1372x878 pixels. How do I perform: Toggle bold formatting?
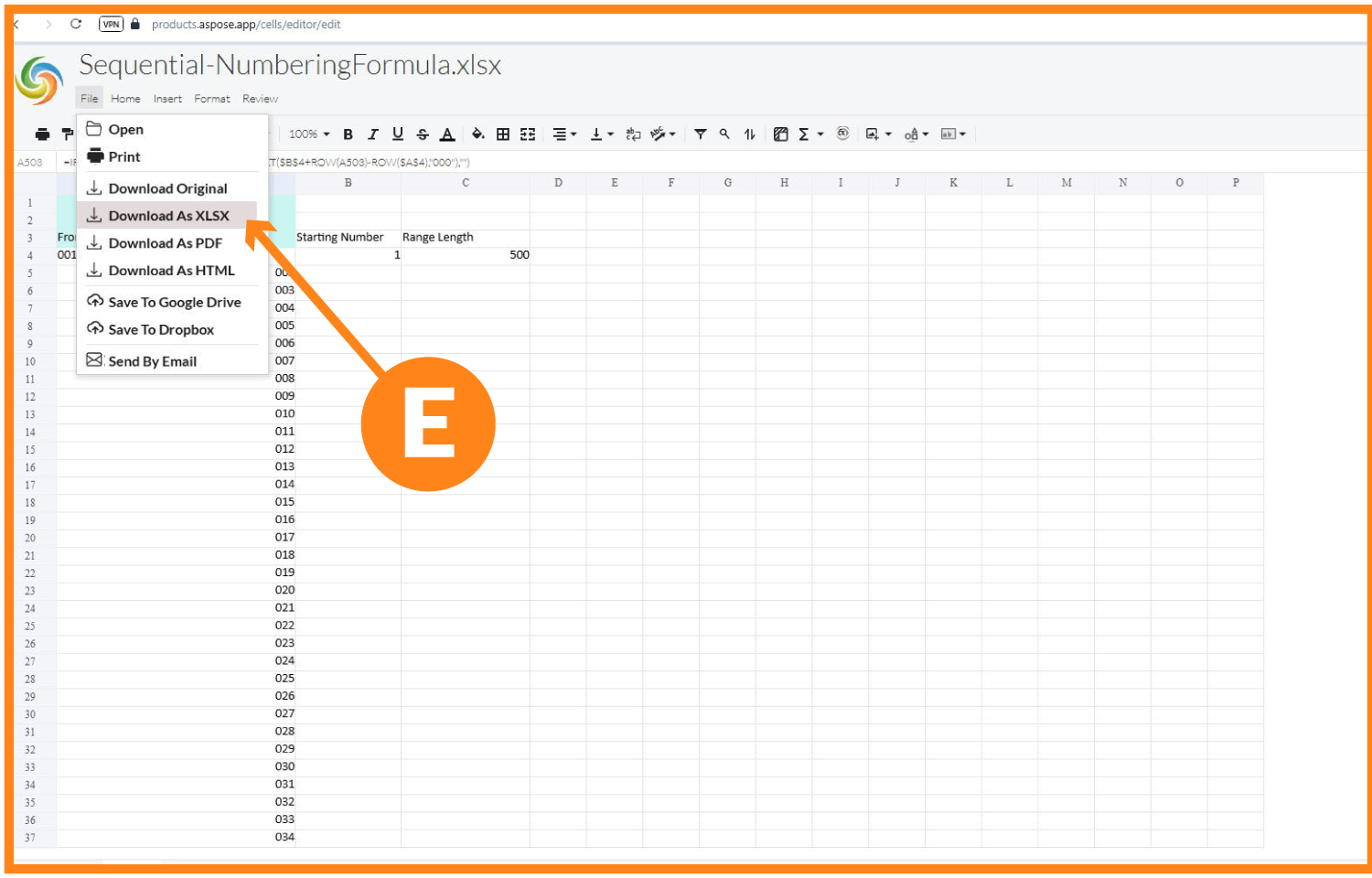tap(348, 134)
